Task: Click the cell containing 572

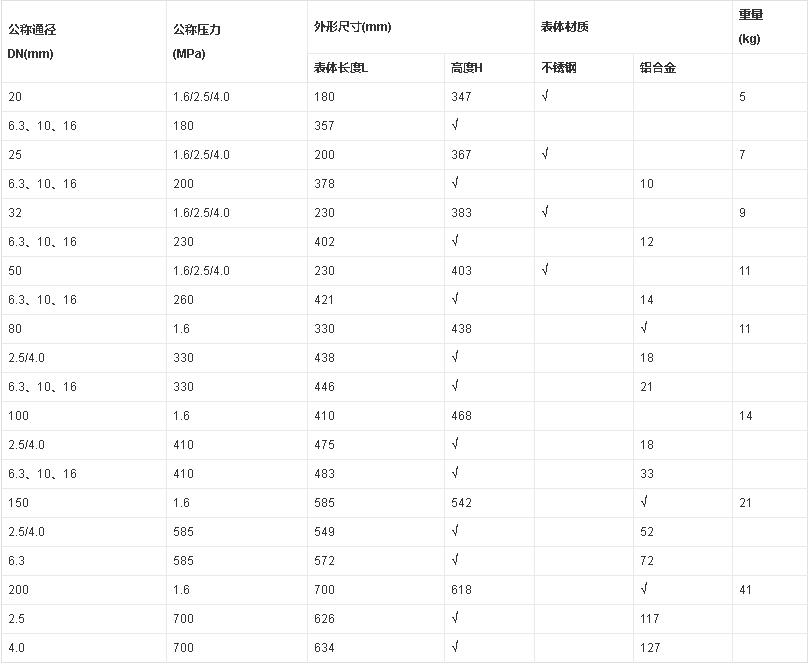Action: tap(323, 561)
